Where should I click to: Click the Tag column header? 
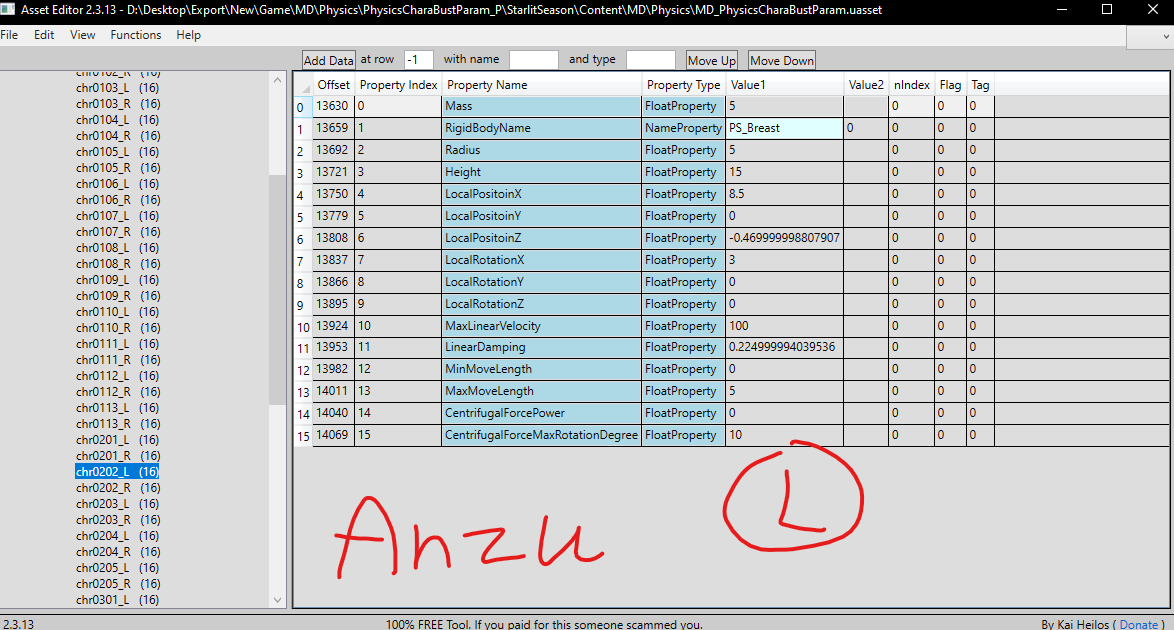tap(980, 85)
